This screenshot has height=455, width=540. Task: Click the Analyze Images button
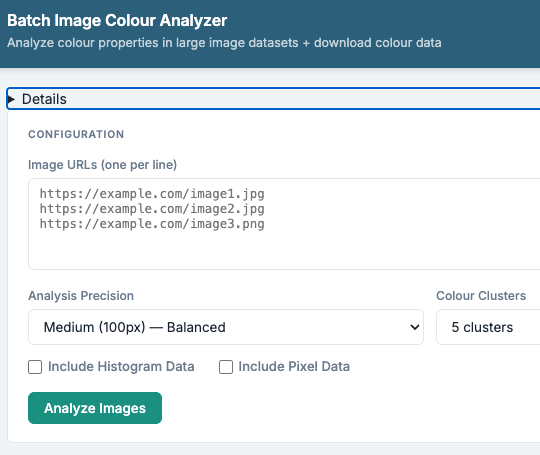[95, 408]
